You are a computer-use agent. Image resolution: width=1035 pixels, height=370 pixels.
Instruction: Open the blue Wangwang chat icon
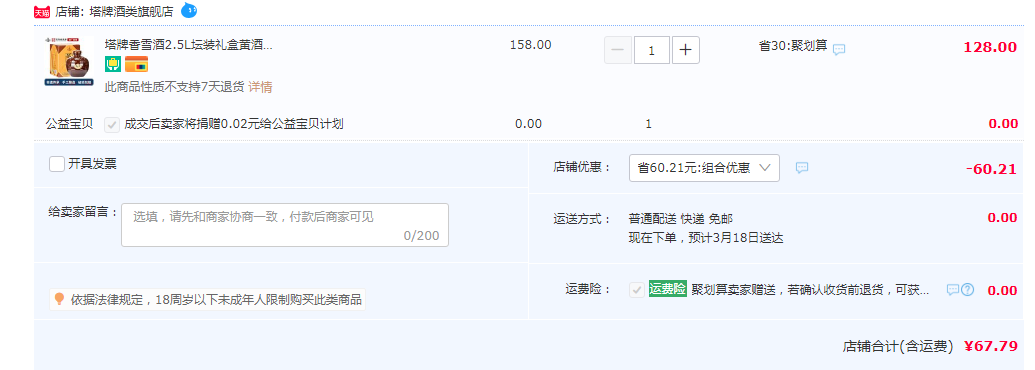(x=188, y=11)
